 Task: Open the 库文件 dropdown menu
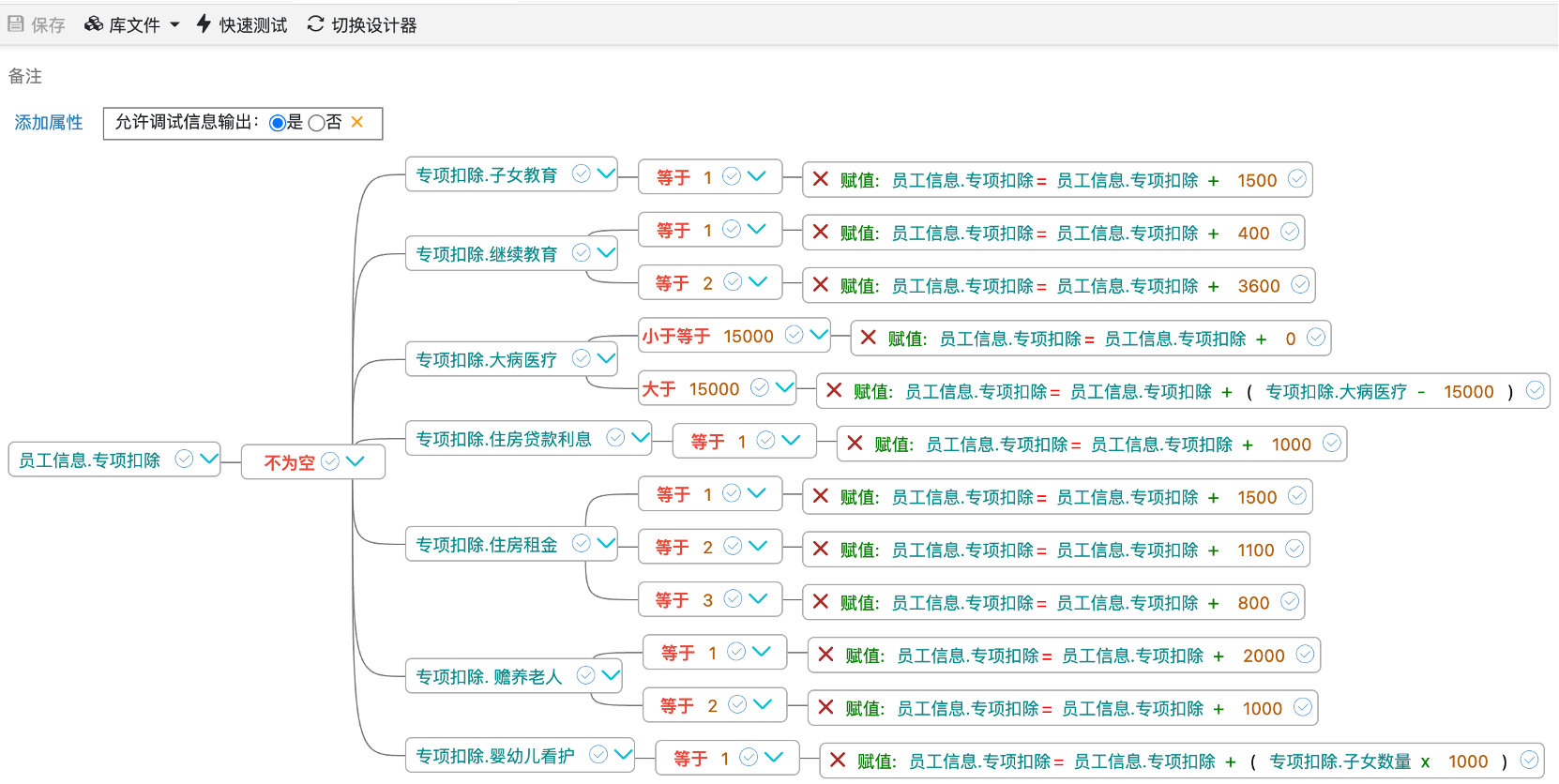pos(132,25)
